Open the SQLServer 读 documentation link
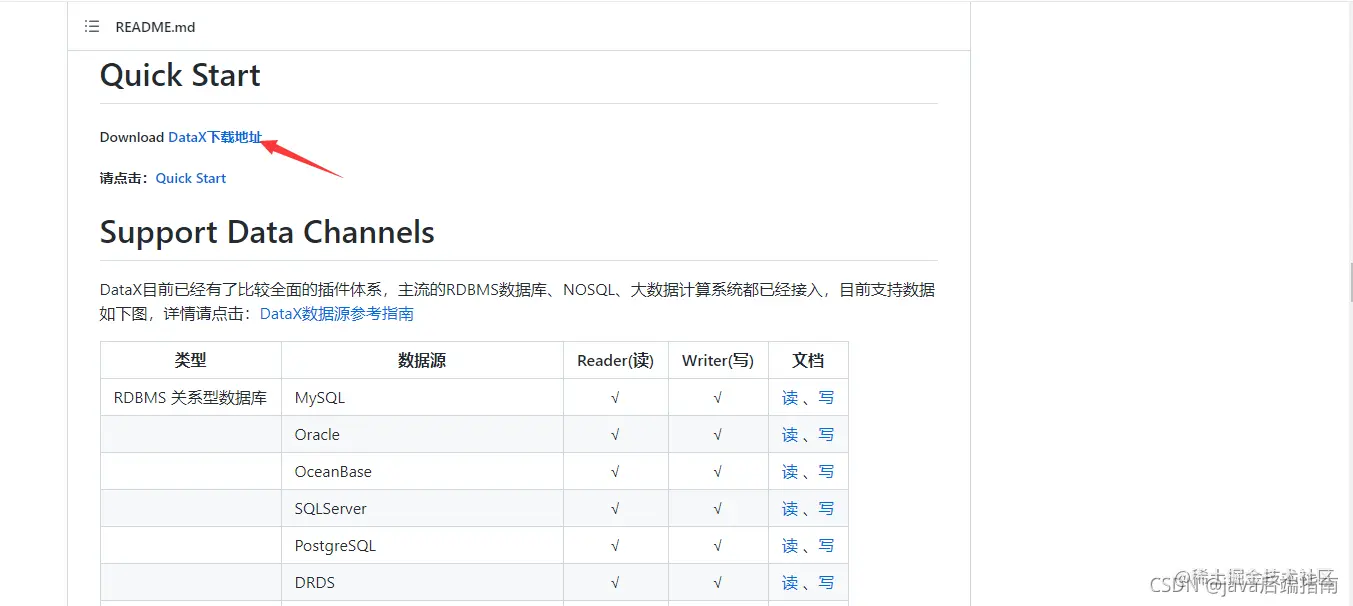Viewport: 1353px width, 606px height. click(x=790, y=508)
